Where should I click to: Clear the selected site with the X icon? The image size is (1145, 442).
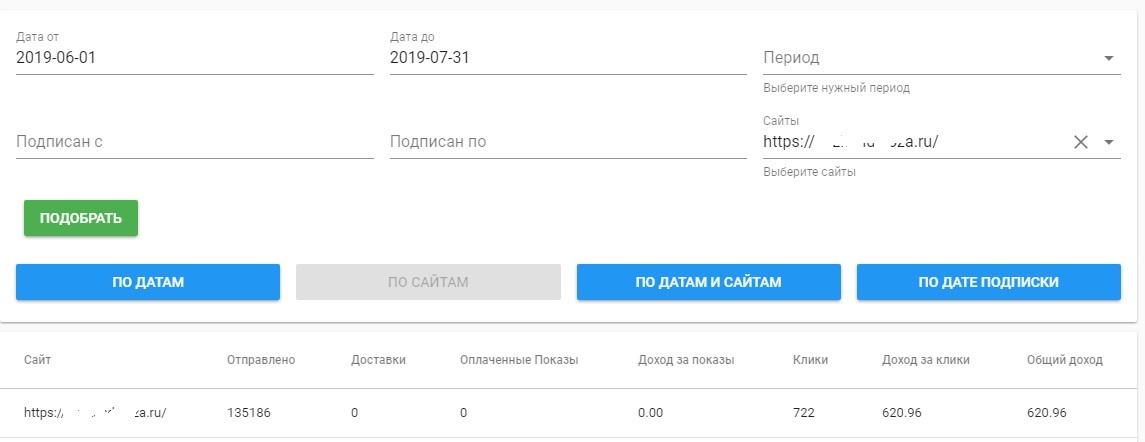1080,142
